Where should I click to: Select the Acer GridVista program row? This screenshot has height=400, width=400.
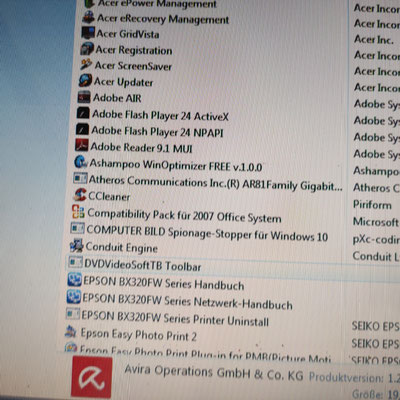[x=128, y=34]
